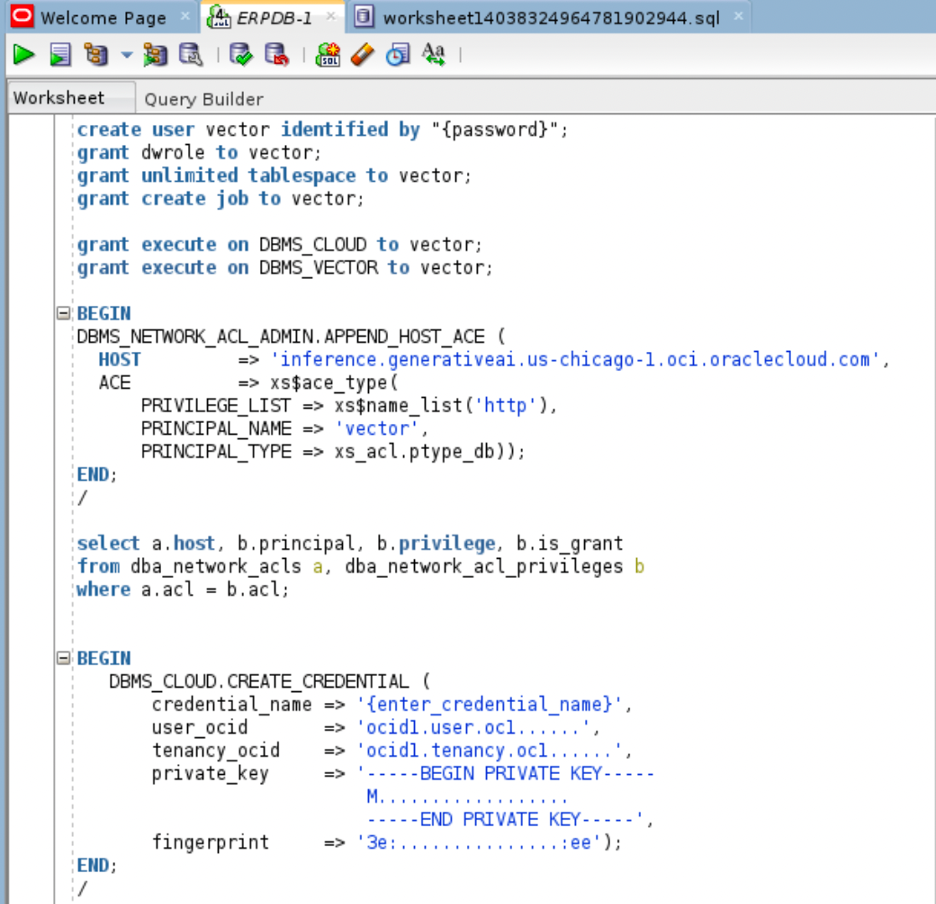Click the Autotrace icon
This screenshot has width=936, height=904.
tap(155, 55)
